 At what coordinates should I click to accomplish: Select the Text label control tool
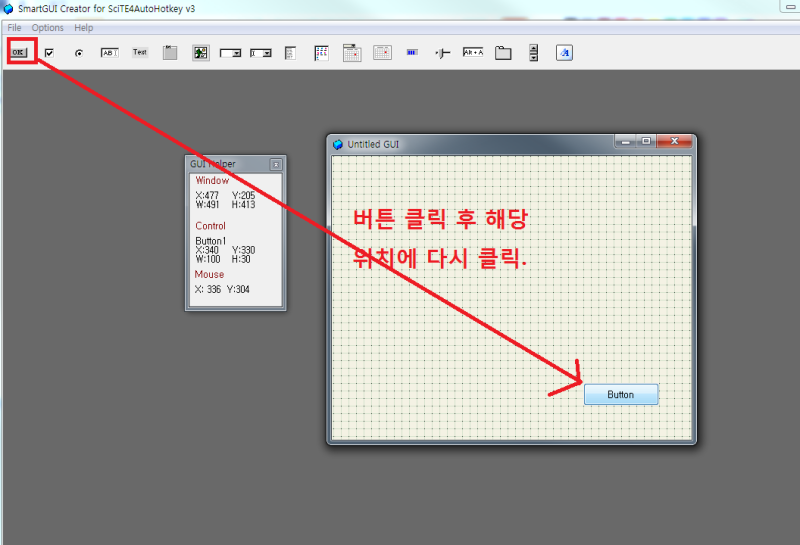coord(140,52)
